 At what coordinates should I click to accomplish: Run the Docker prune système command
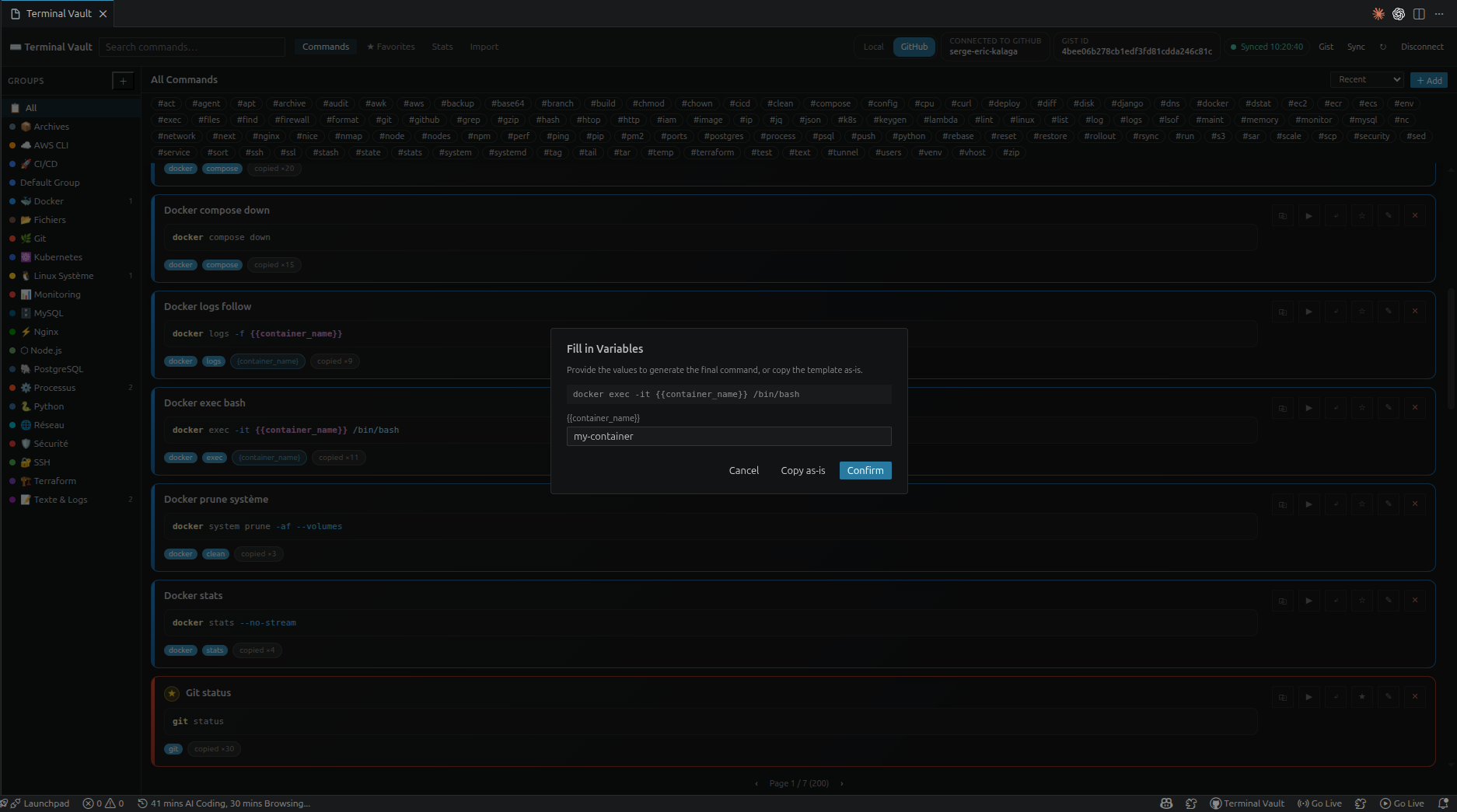1309,504
